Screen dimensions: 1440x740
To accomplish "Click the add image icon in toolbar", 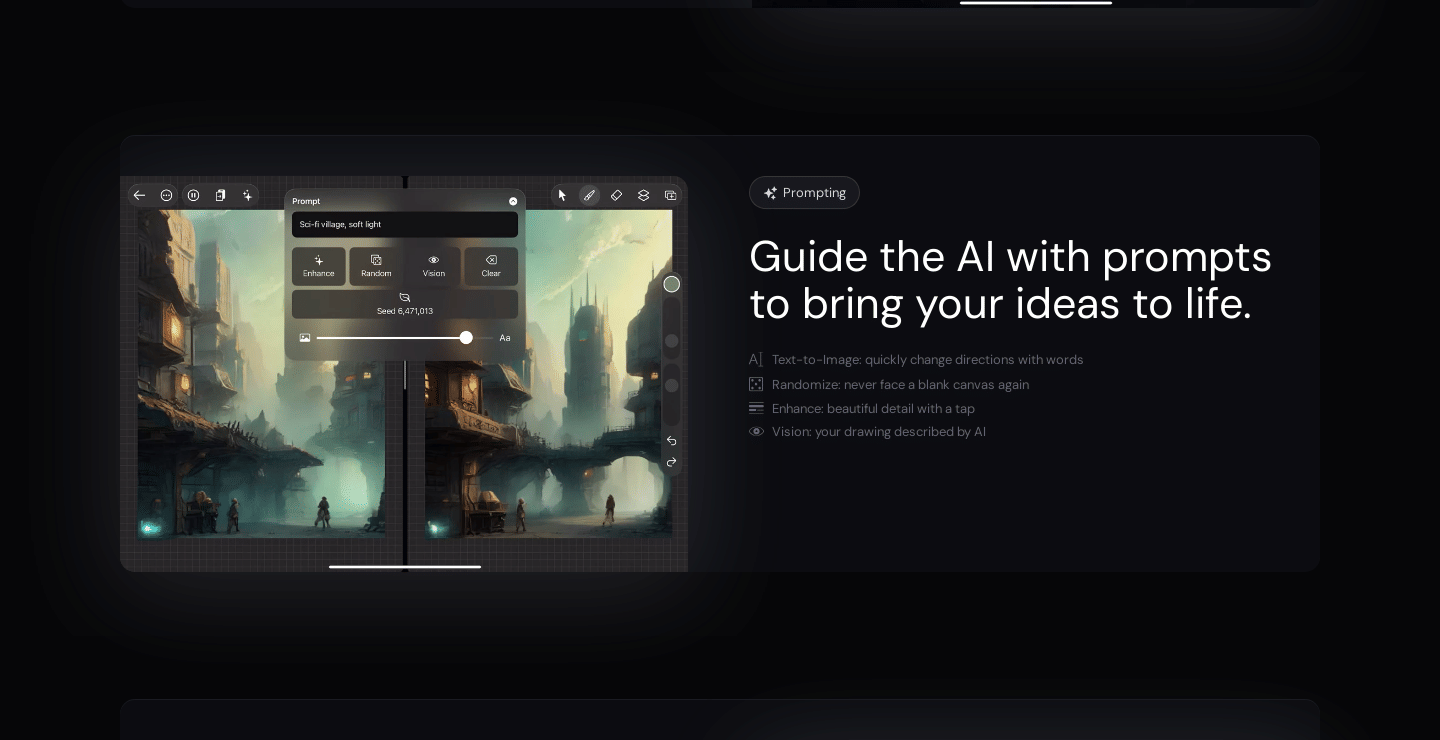I will 670,195.
